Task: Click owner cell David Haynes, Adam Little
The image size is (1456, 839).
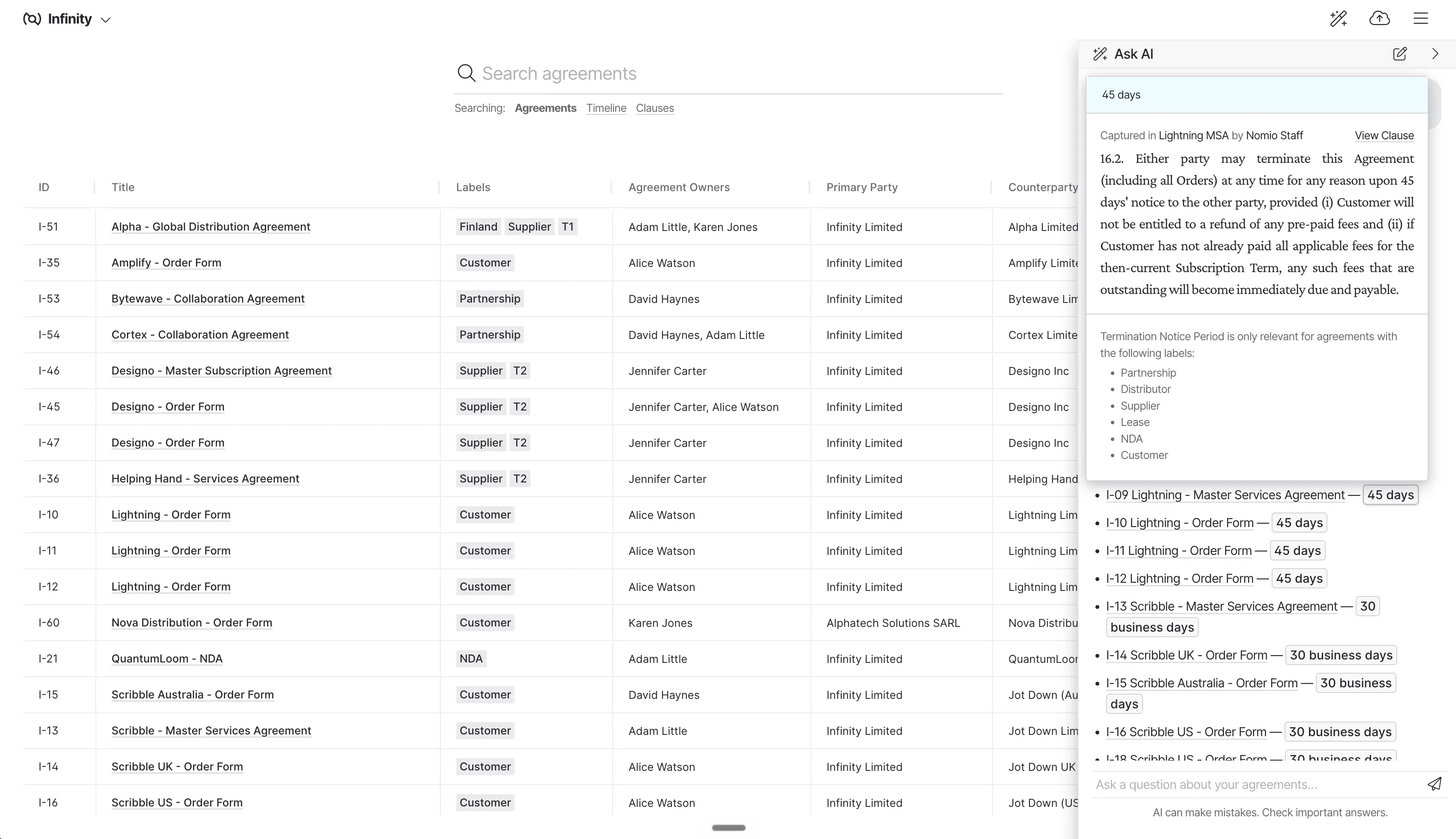Action: click(x=696, y=335)
